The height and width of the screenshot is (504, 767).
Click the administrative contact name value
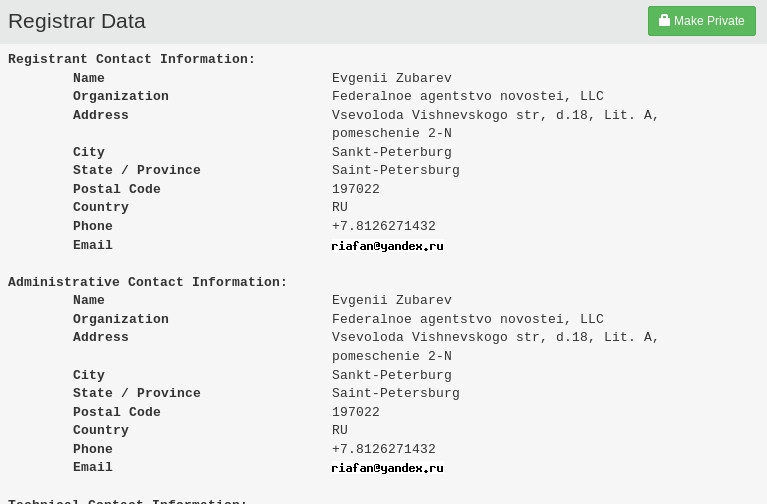point(391,301)
